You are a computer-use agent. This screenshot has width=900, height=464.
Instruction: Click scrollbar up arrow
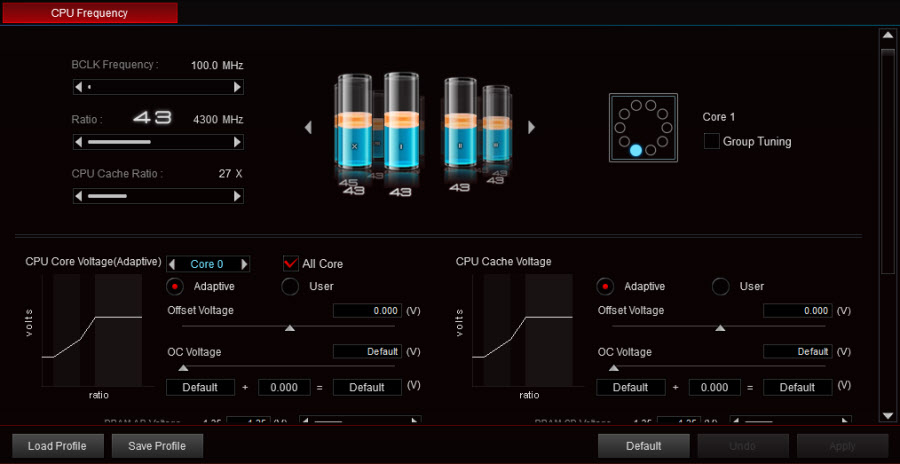887,36
